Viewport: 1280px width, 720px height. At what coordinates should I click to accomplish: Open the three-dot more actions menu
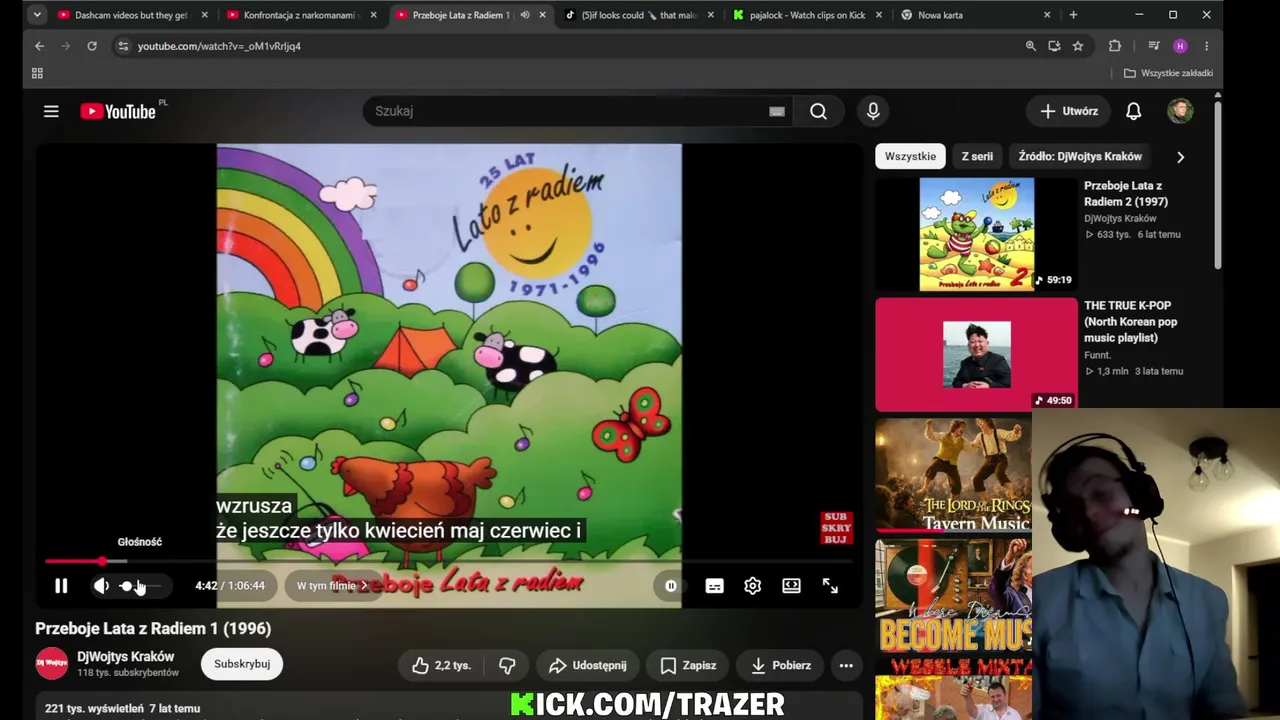coord(846,665)
